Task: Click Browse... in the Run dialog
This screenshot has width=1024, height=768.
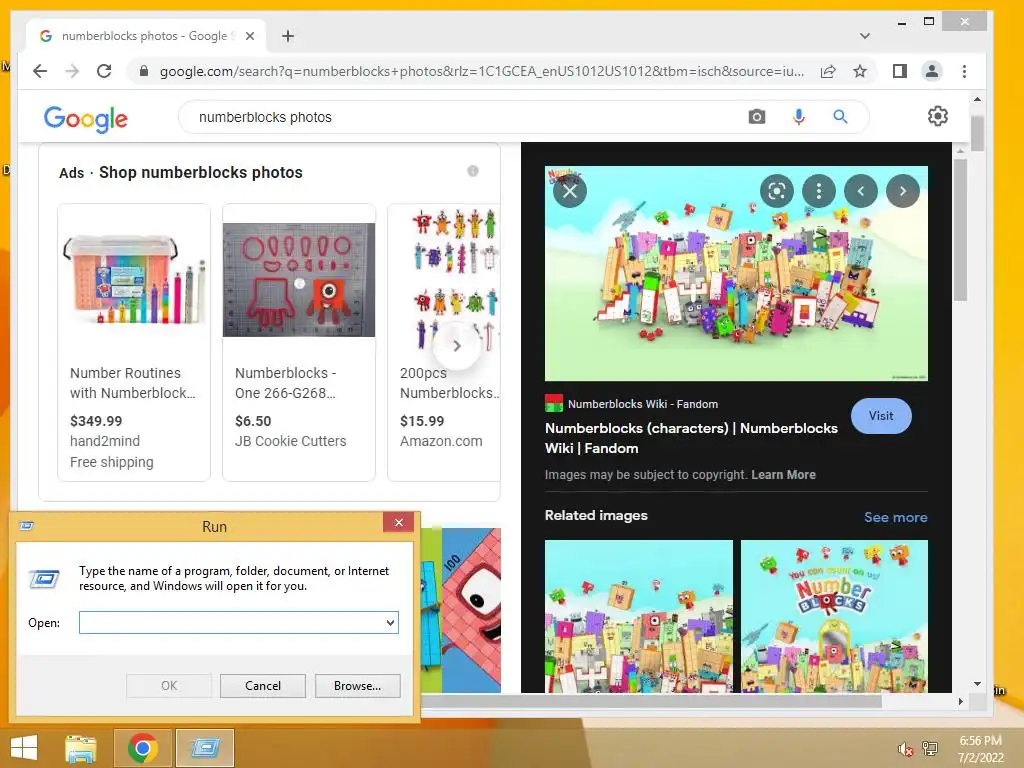Action: pyautogui.click(x=357, y=686)
